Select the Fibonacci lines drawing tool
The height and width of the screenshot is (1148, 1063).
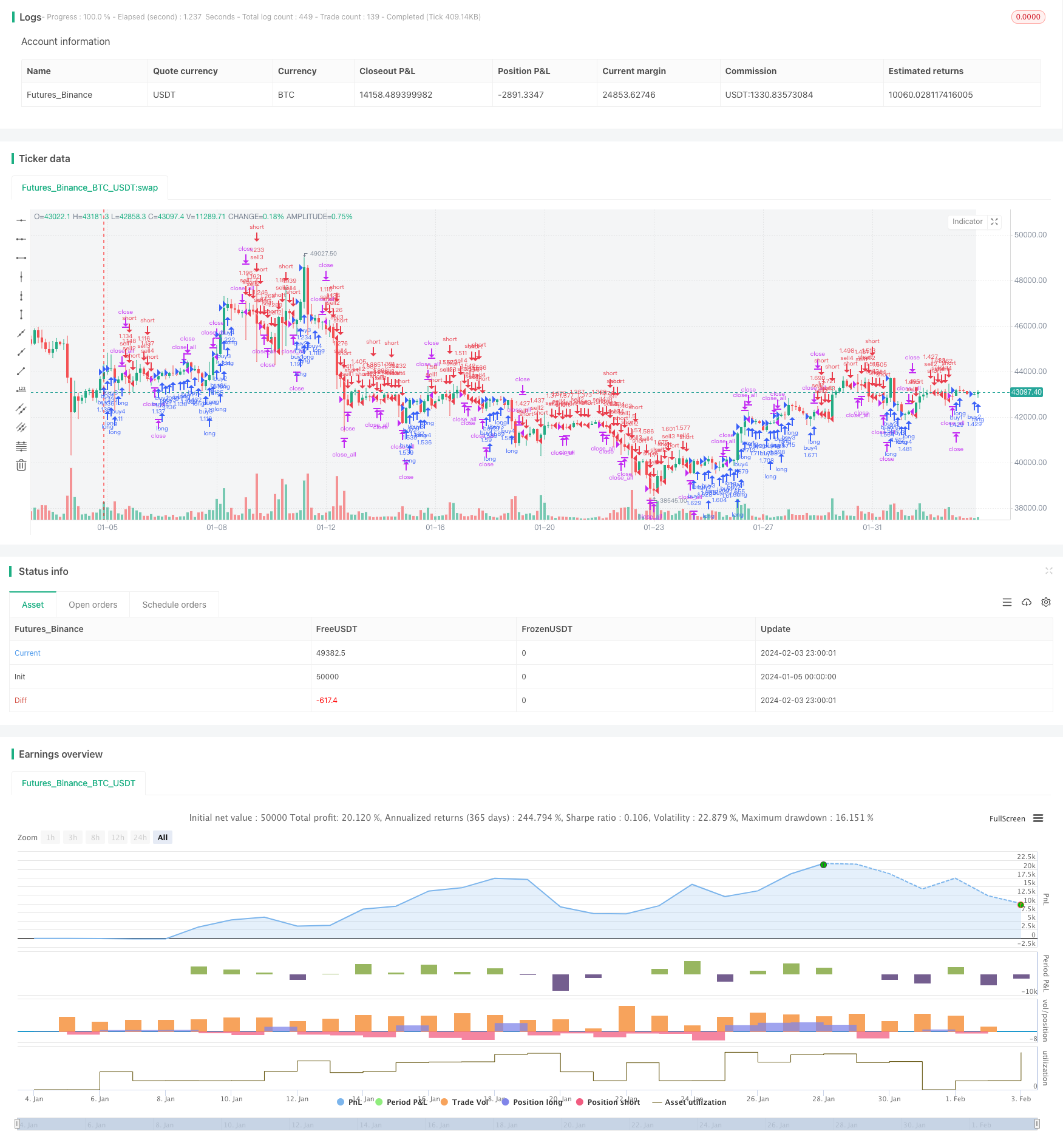21,446
